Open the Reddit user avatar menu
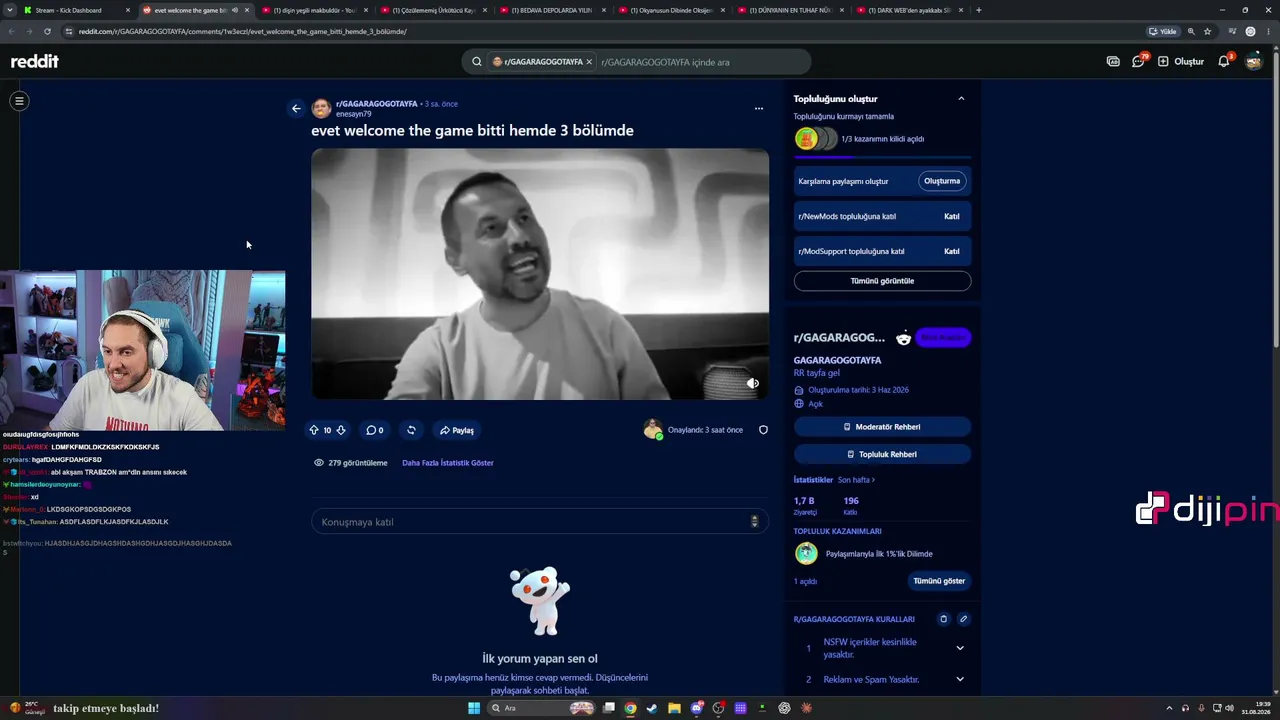This screenshot has height=720, width=1280. click(1254, 61)
